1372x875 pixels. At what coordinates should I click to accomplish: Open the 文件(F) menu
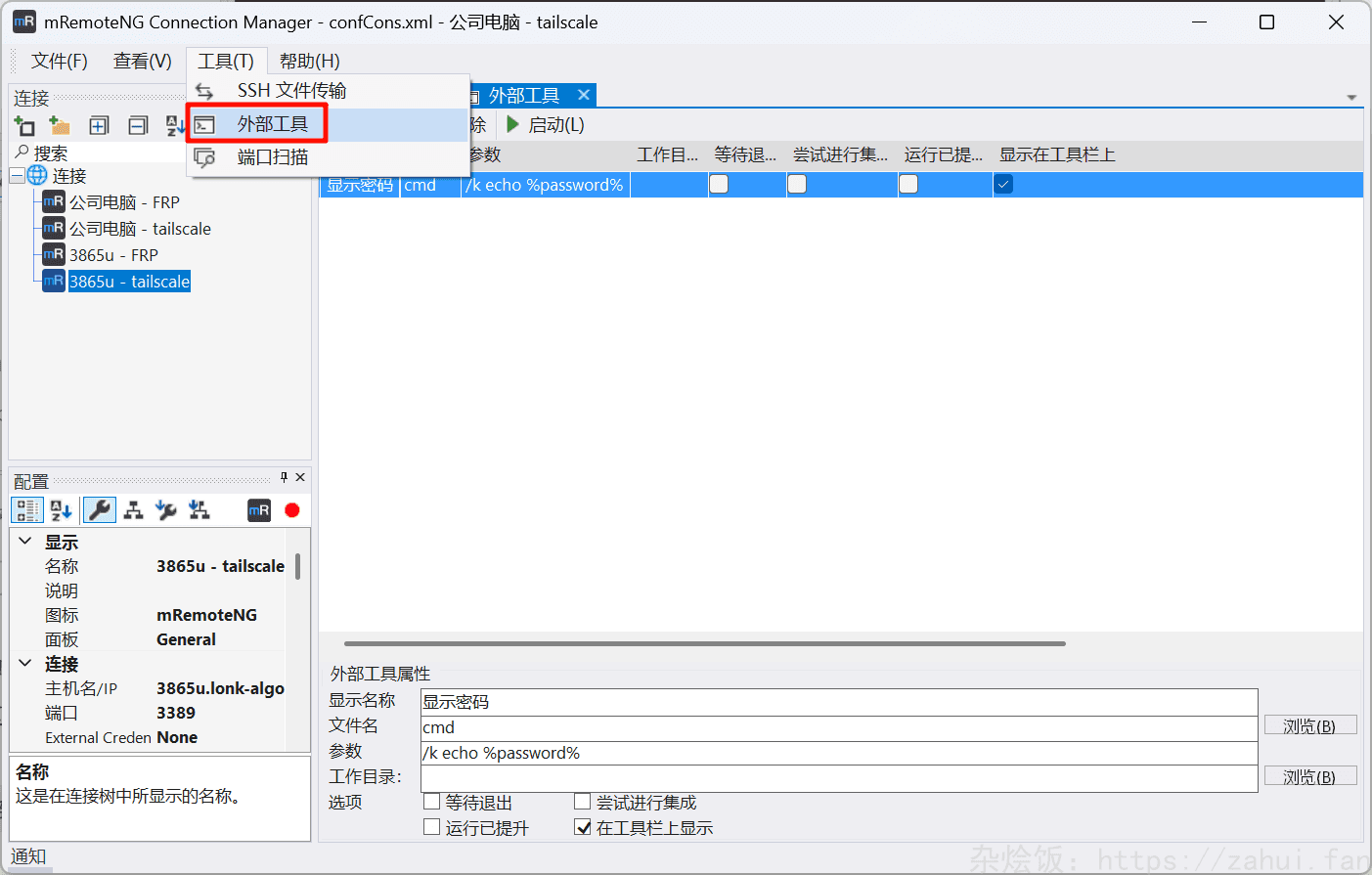[59, 62]
